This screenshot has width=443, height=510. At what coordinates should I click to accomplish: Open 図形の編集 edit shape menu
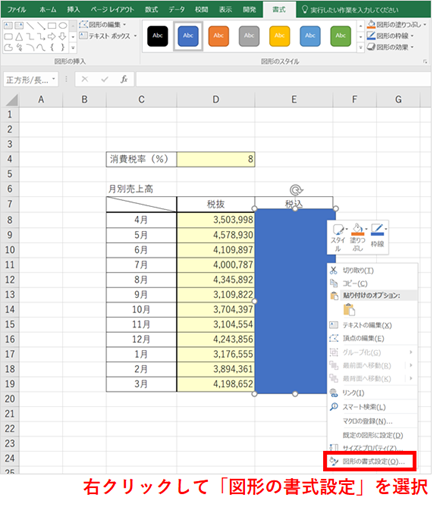pos(103,25)
